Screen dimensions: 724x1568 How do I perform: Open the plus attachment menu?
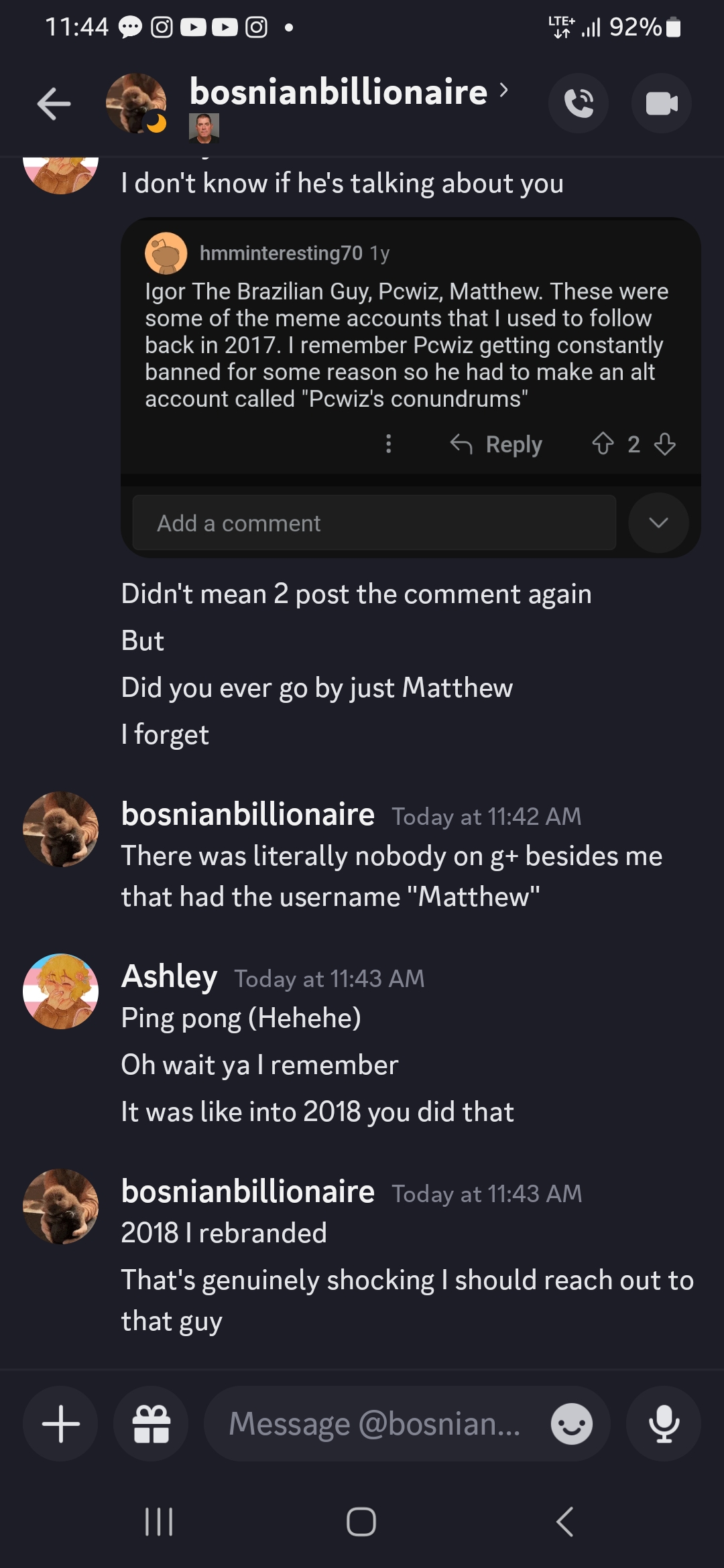(x=61, y=1423)
